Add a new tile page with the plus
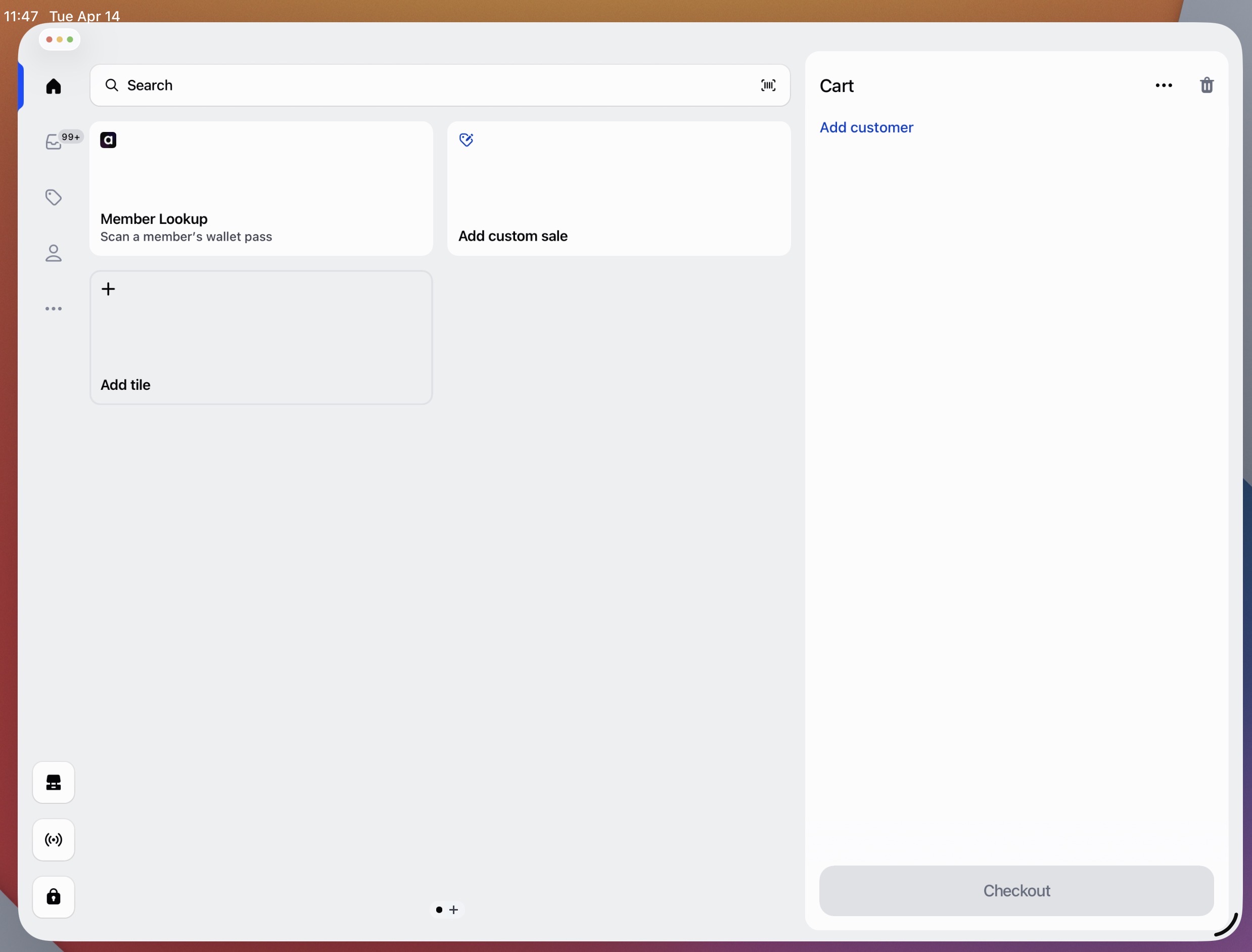Viewport: 1252px width, 952px height. click(x=455, y=910)
